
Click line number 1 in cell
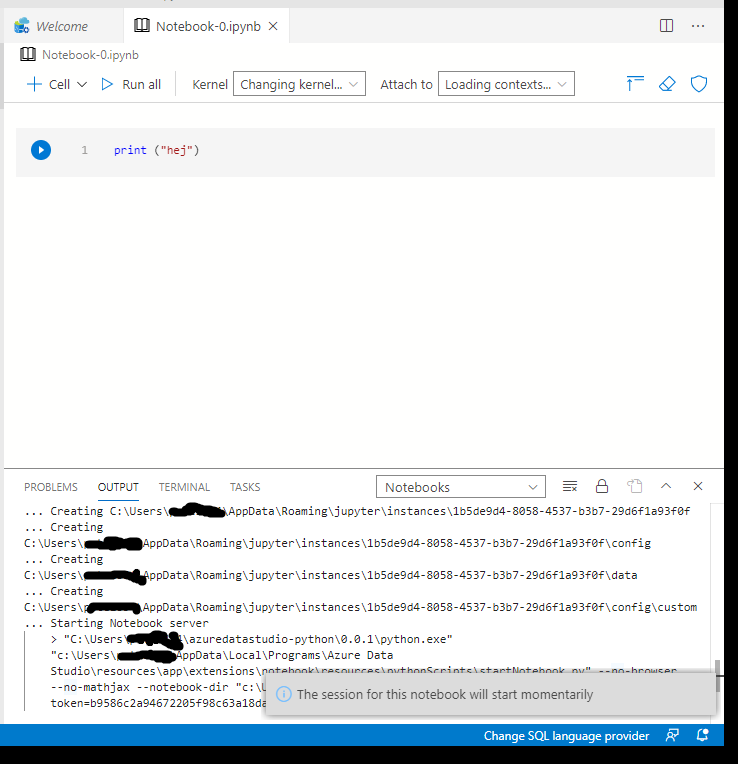84,150
